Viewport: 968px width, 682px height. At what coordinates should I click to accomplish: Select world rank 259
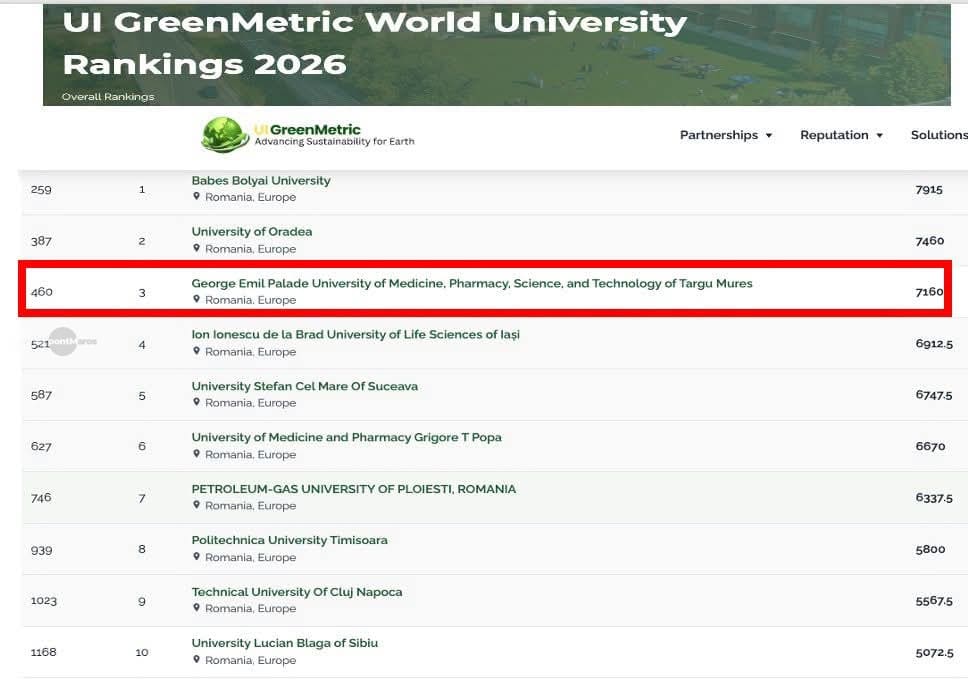(41, 189)
